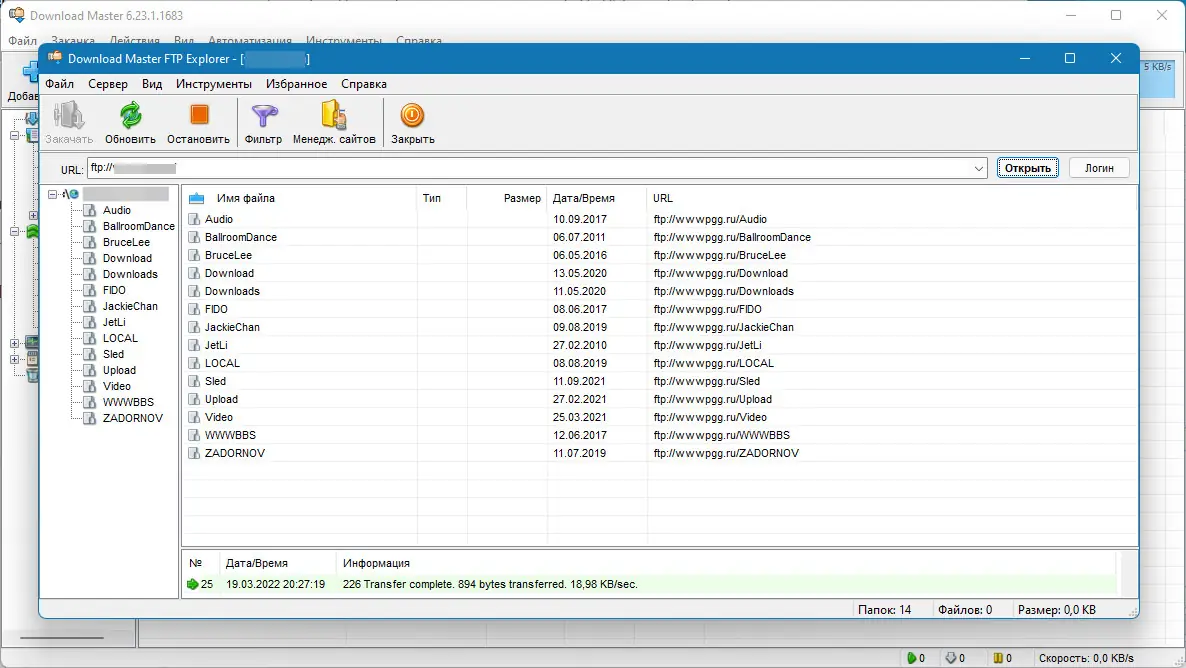This screenshot has width=1186, height=668.
Task: Select ZADORNOV folder icon in file list
Action: pyautogui.click(x=194, y=453)
